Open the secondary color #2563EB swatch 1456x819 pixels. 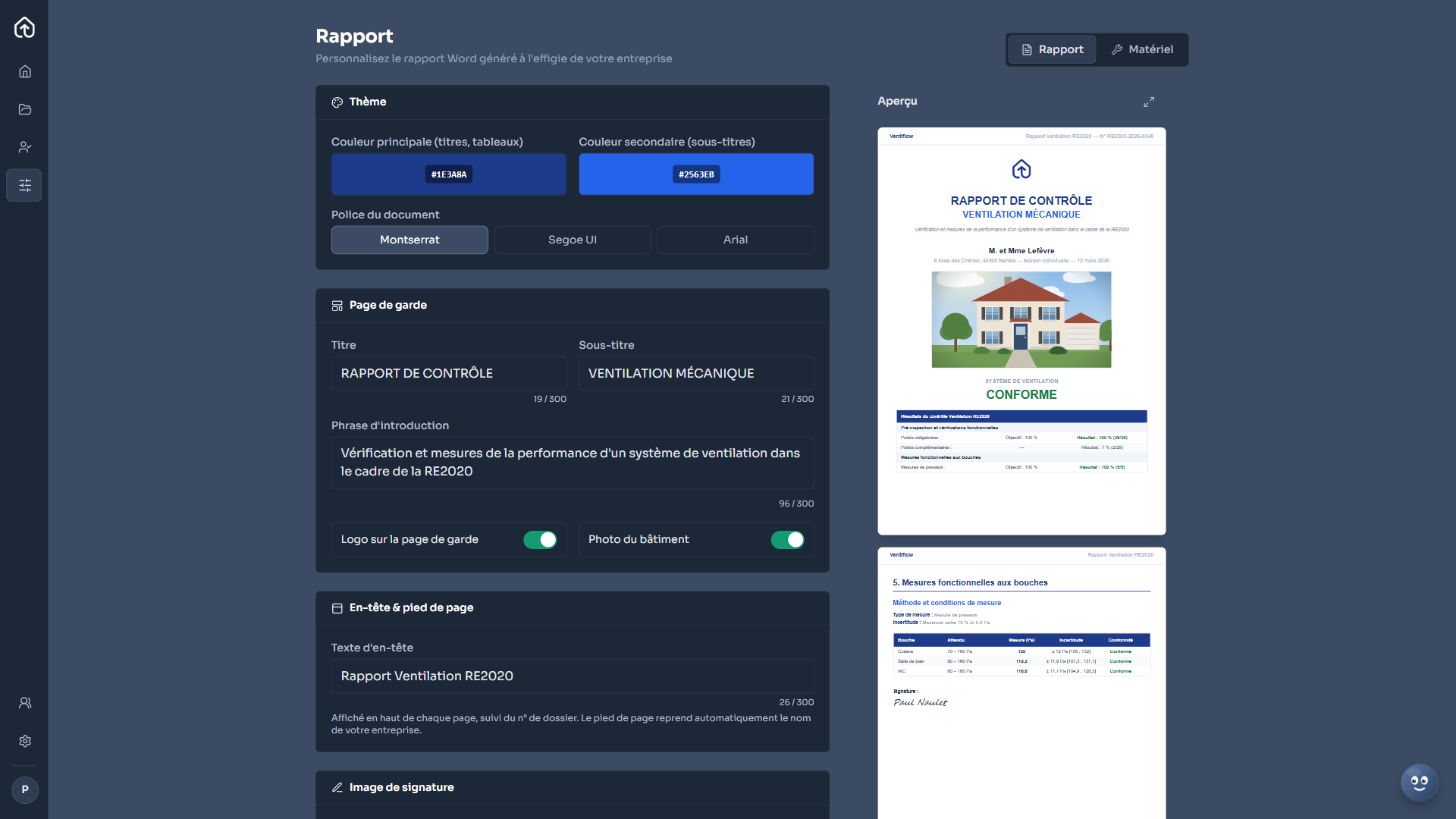point(696,174)
